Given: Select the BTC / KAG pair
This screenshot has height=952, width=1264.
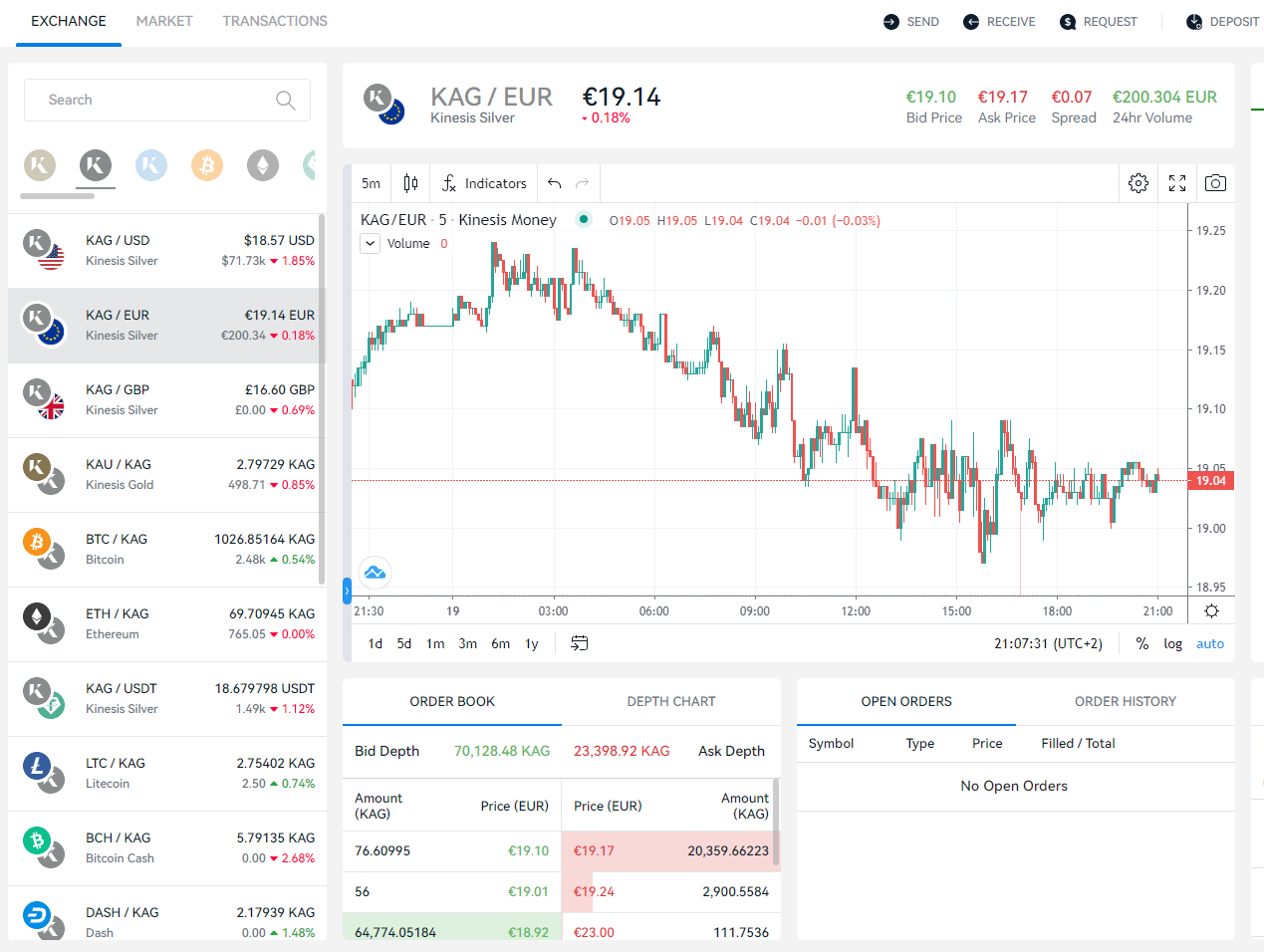Looking at the screenshot, I should pos(167,550).
